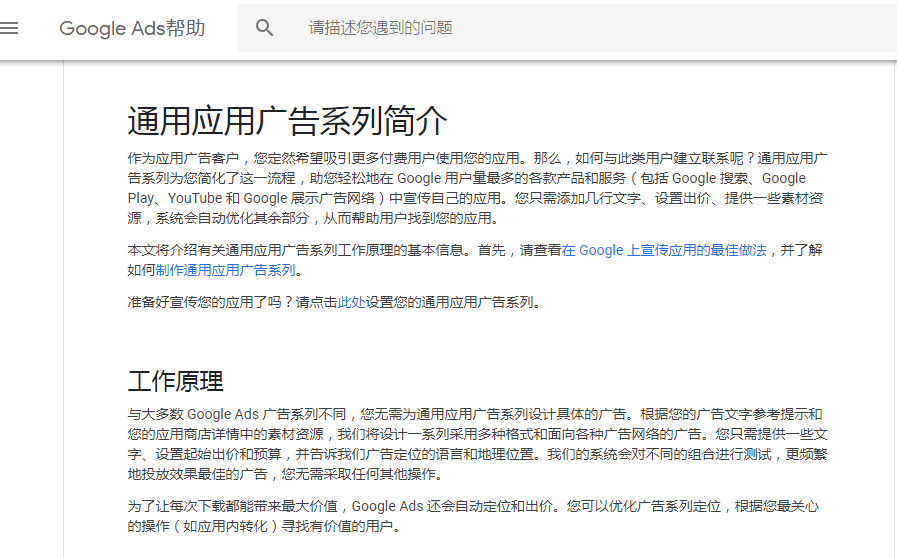The height and width of the screenshot is (558, 897).
Task: Click the 此处 link
Action: 351,302
